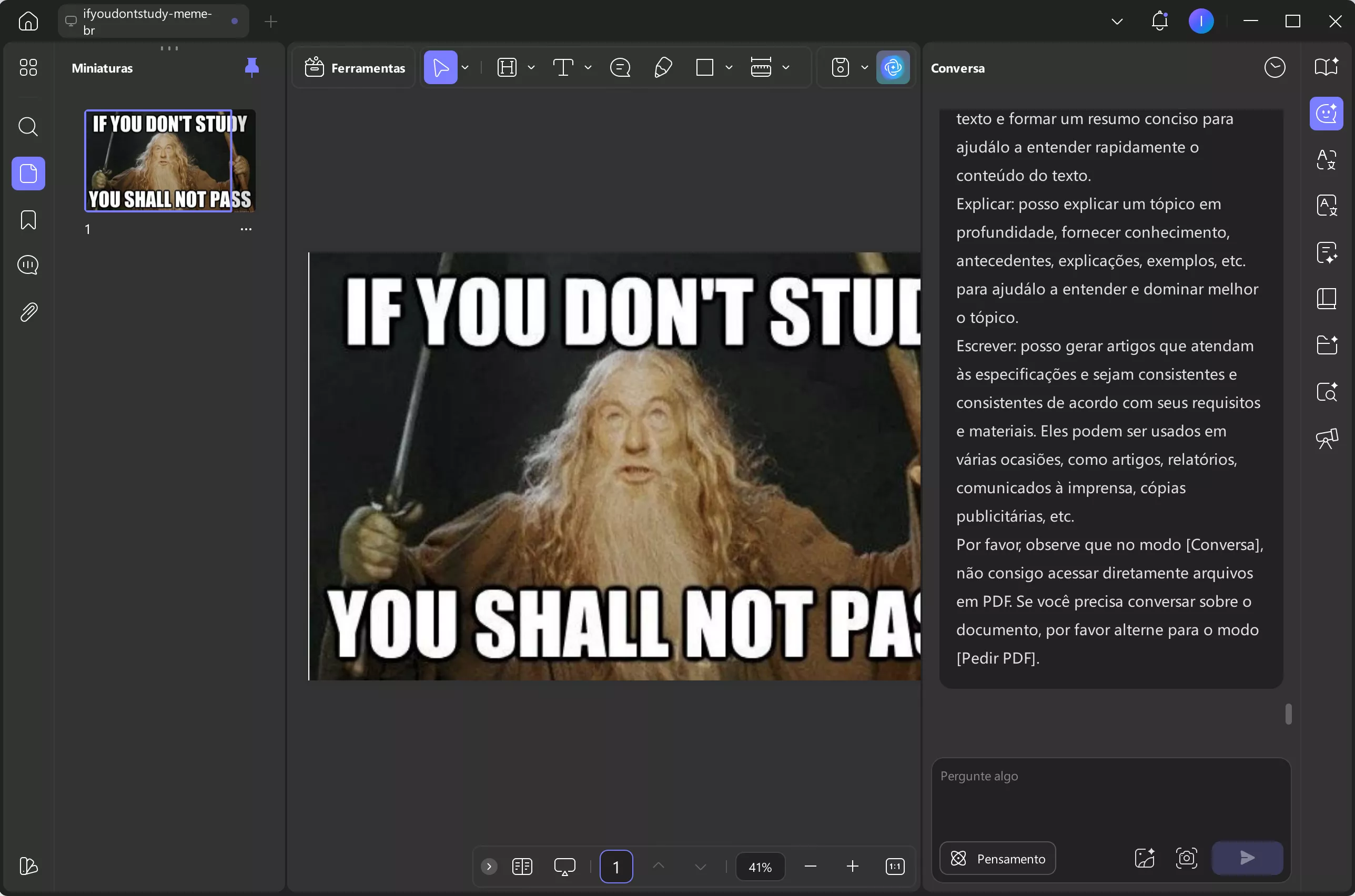Toggle the AI assistant panel button
This screenshot has width=1355, height=896.
click(893, 67)
